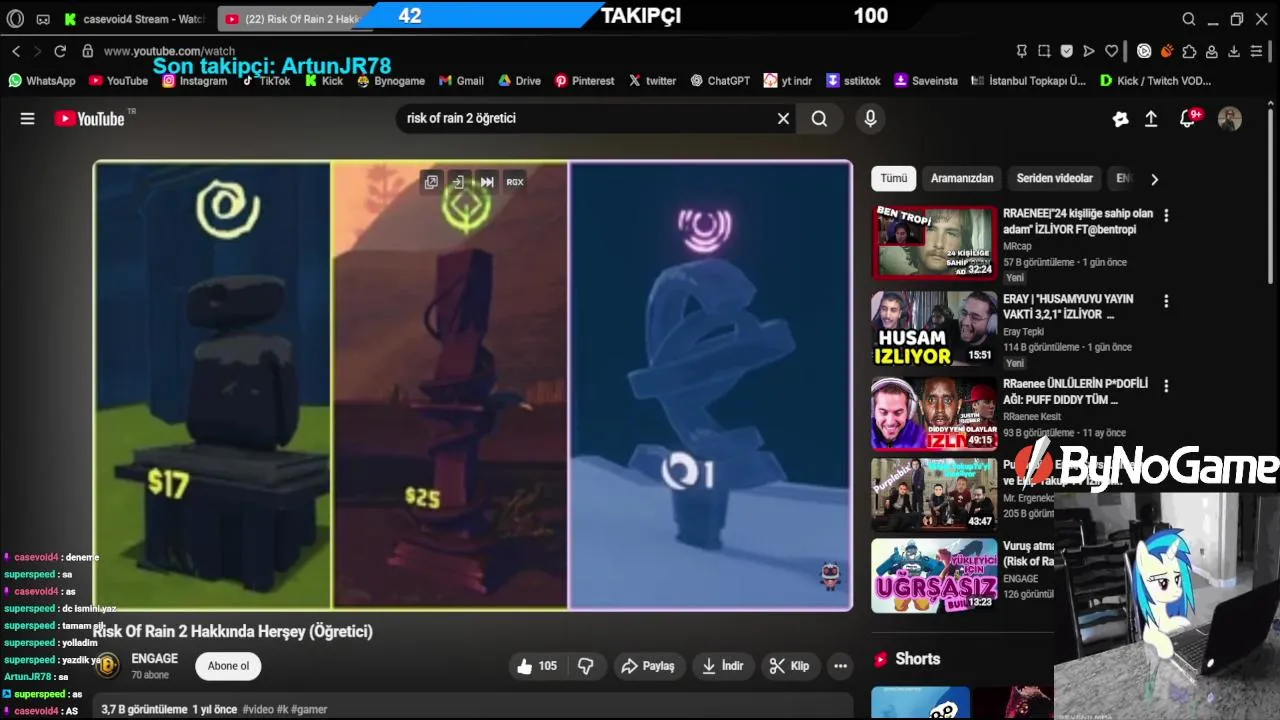Open the Pinterest bookmark
Screen dimensions: 1280x720
[585, 81]
